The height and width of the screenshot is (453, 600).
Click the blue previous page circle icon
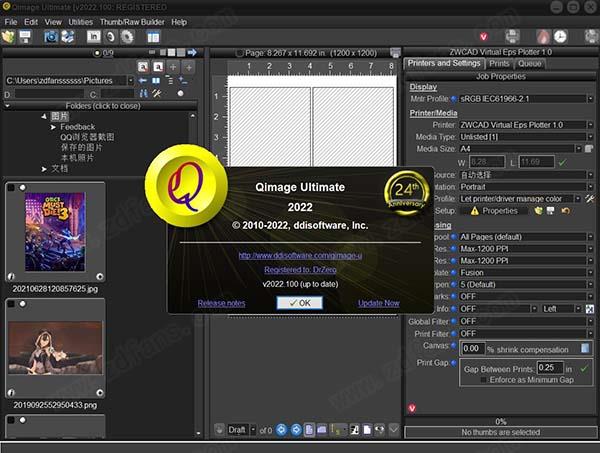pos(281,430)
